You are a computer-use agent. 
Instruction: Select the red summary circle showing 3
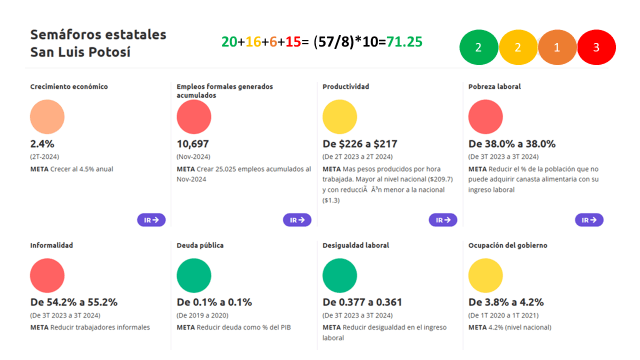tap(596, 47)
